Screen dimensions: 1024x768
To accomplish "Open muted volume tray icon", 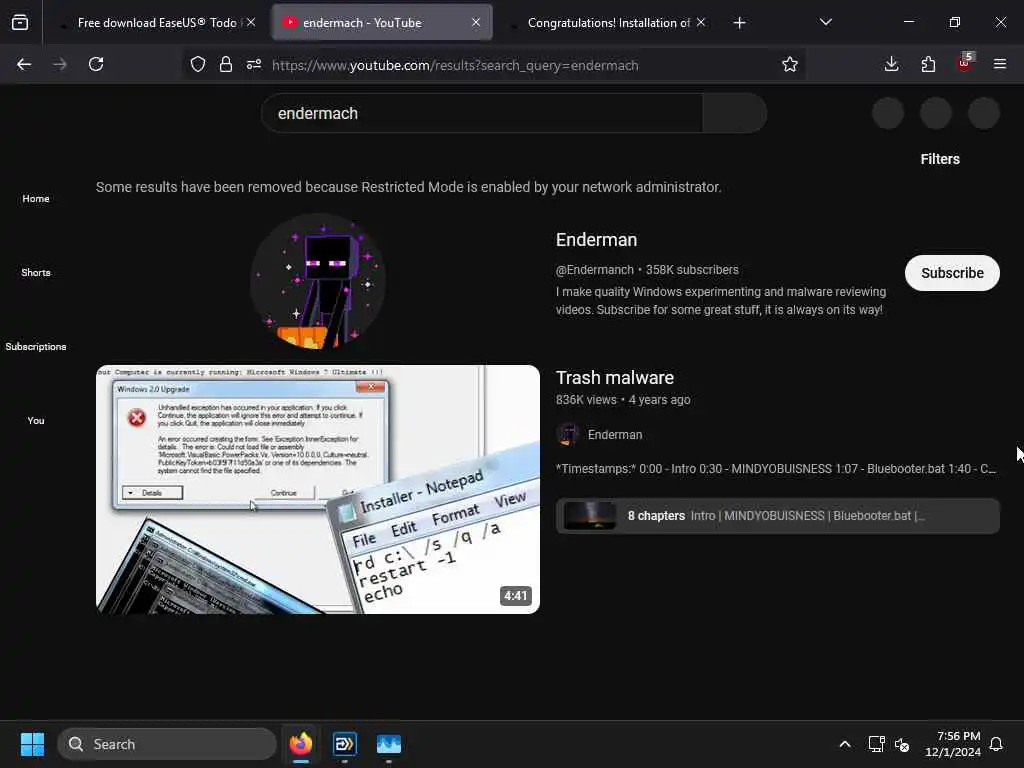I will tap(902, 744).
